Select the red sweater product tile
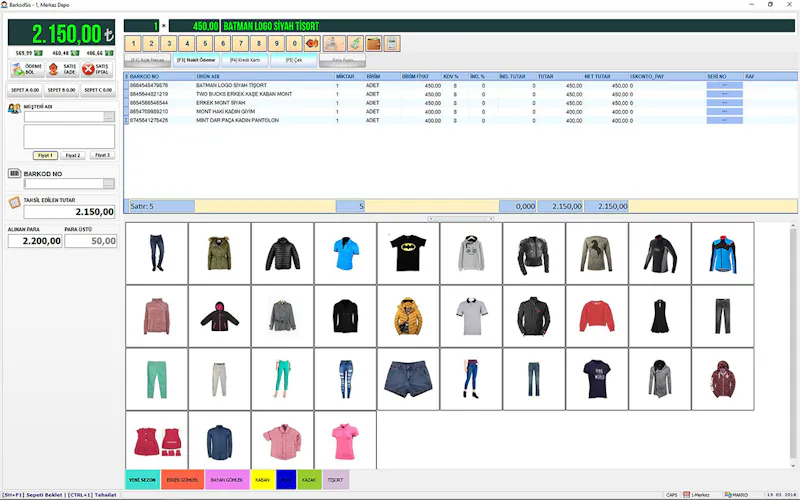The width and height of the screenshot is (800, 500). pos(596,316)
